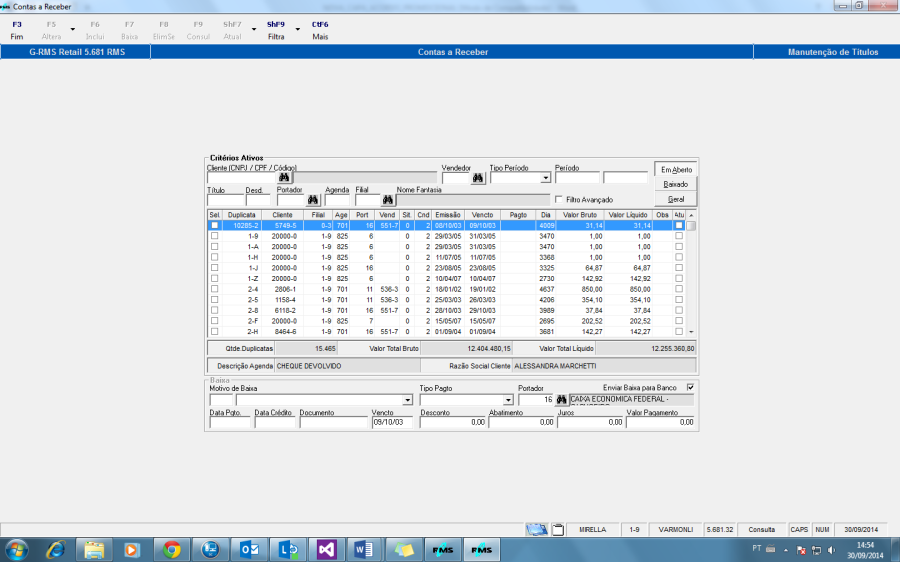Open Windows Explorer folder from taskbar
Screen dimensions: 900x562
pyautogui.click(x=94, y=549)
